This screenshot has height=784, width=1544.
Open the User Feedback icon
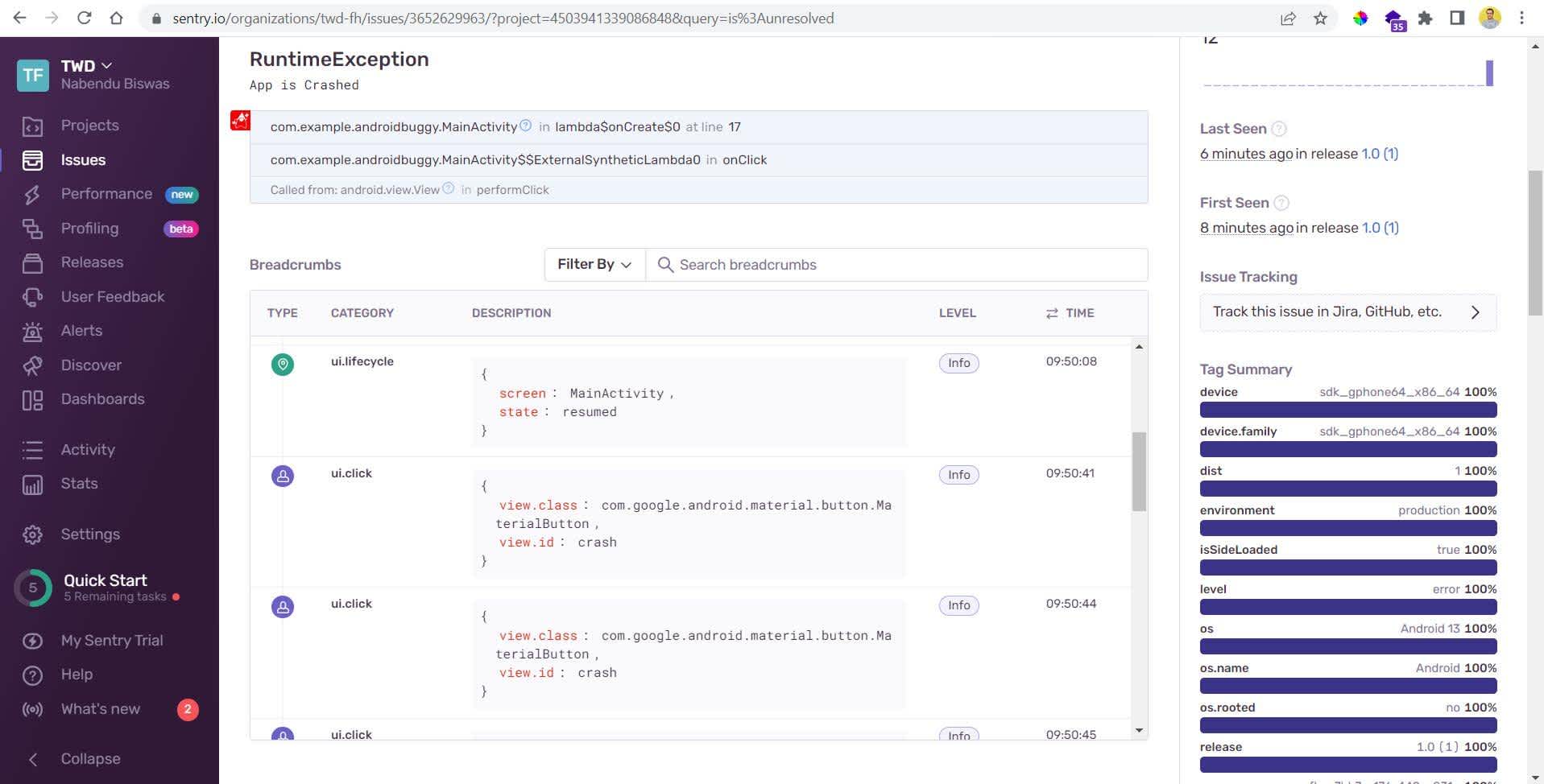click(32, 297)
